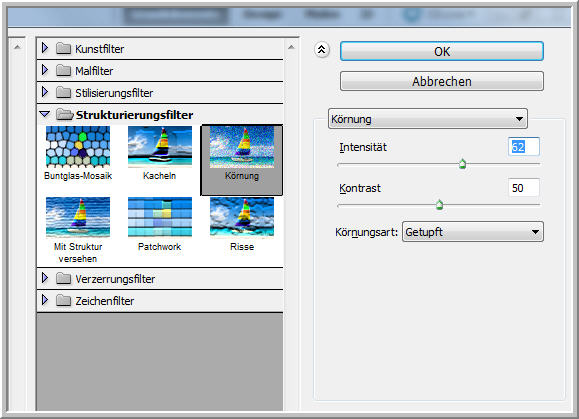579x419 pixels.
Task: Click the double-chevron collapse gallery icon
Action: click(x=322, y=49)
